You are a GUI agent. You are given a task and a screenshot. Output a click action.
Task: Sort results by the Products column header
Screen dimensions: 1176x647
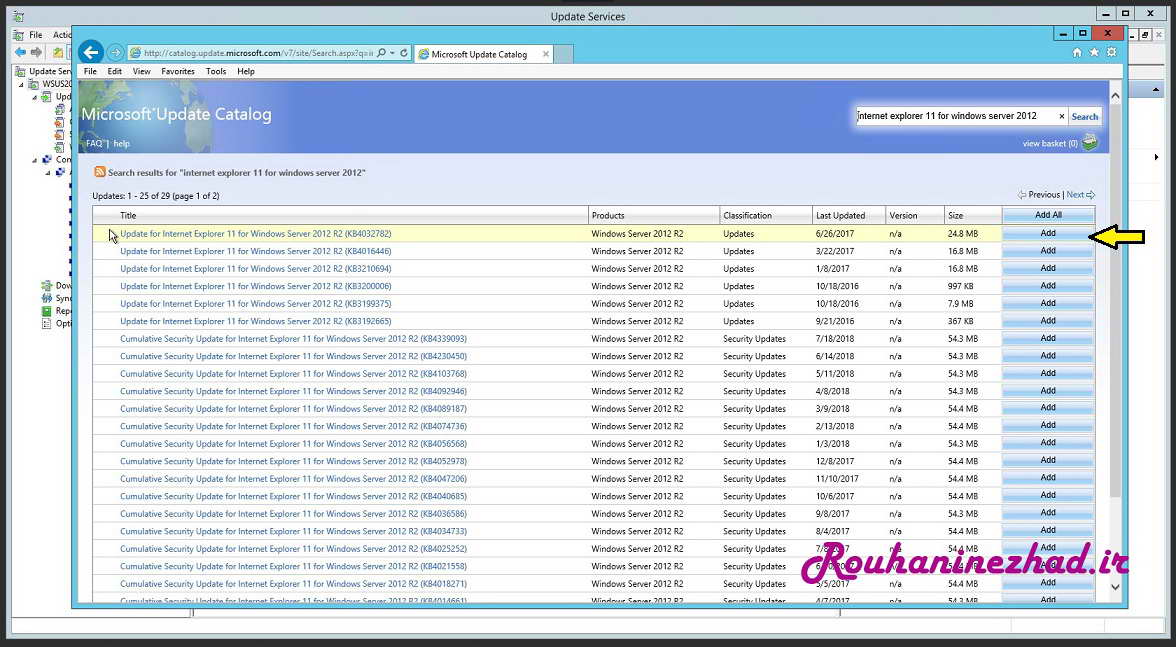click(x=654, y=215)
